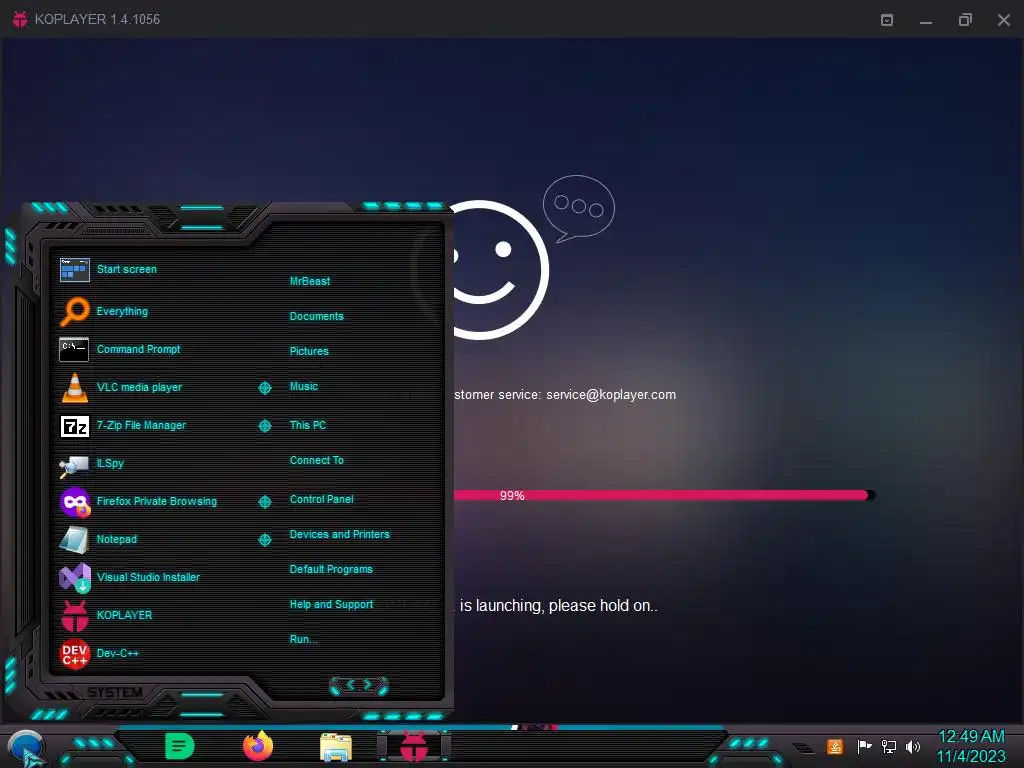Open the MrBeast user folder
This screenshot has width=1024, height=768.
click(310, 281)
